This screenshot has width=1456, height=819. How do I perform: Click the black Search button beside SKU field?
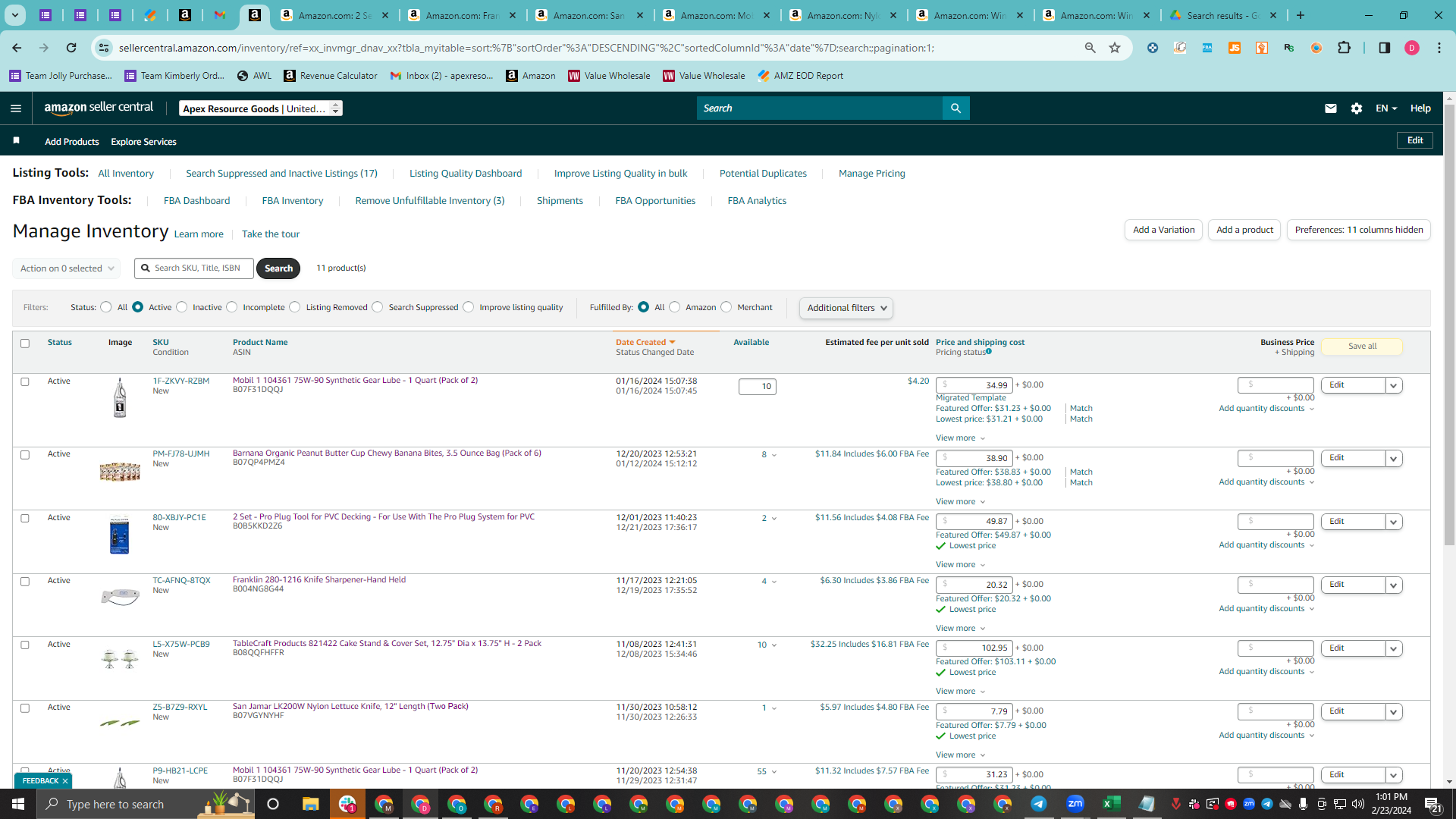[278, 268]
